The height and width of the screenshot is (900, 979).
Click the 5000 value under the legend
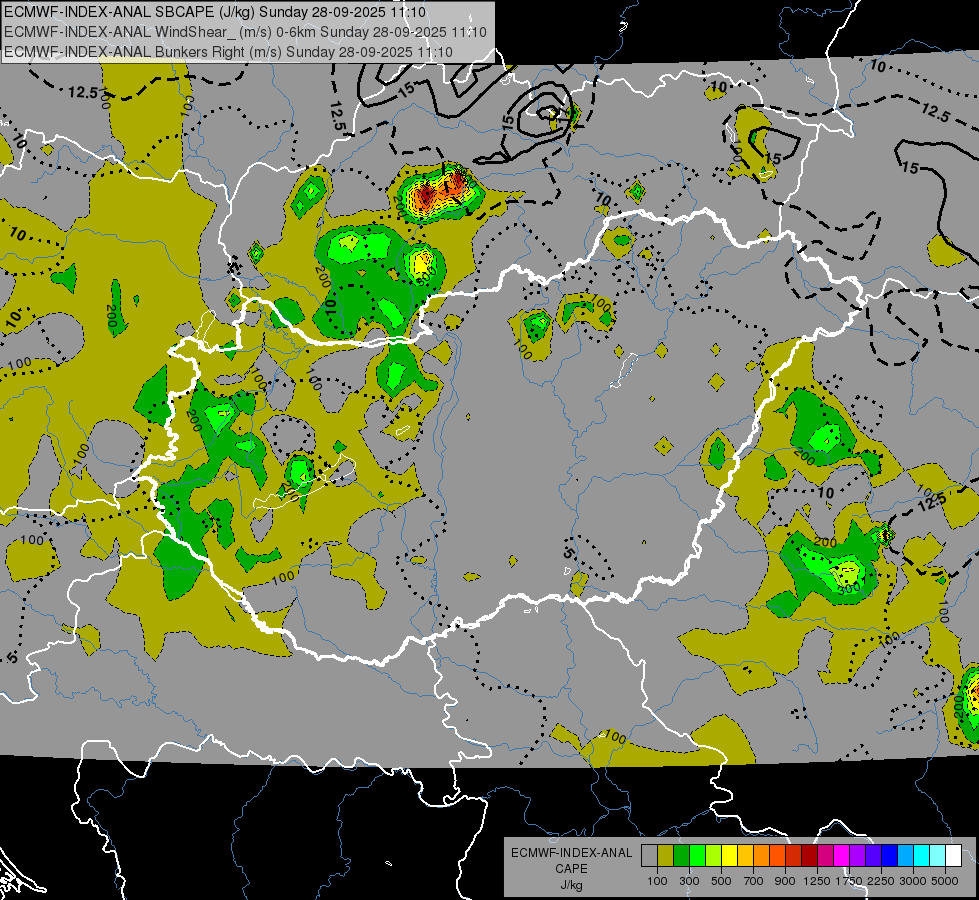(945, 881)
